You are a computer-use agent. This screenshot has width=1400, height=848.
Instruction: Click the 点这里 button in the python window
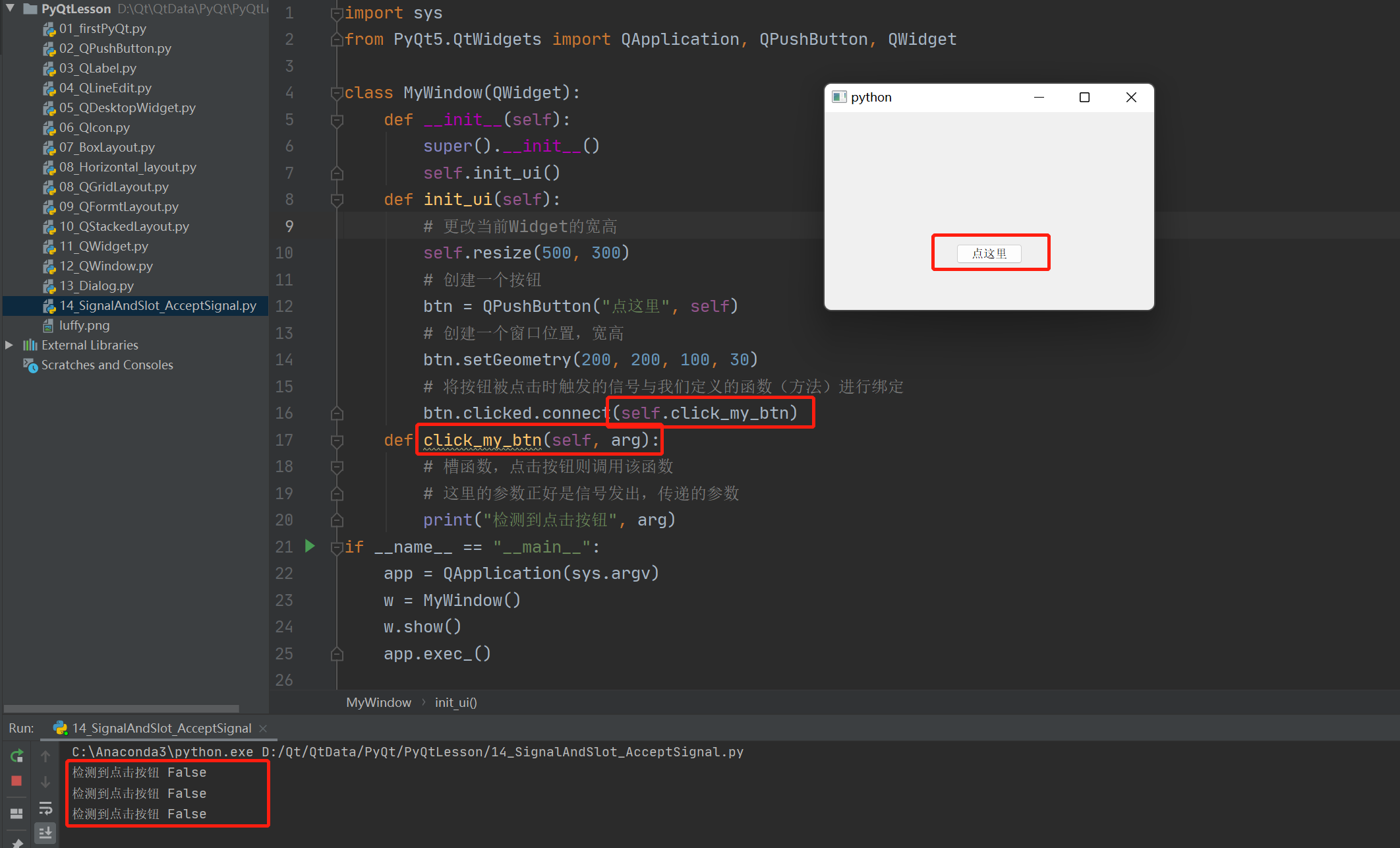(989, 254)
